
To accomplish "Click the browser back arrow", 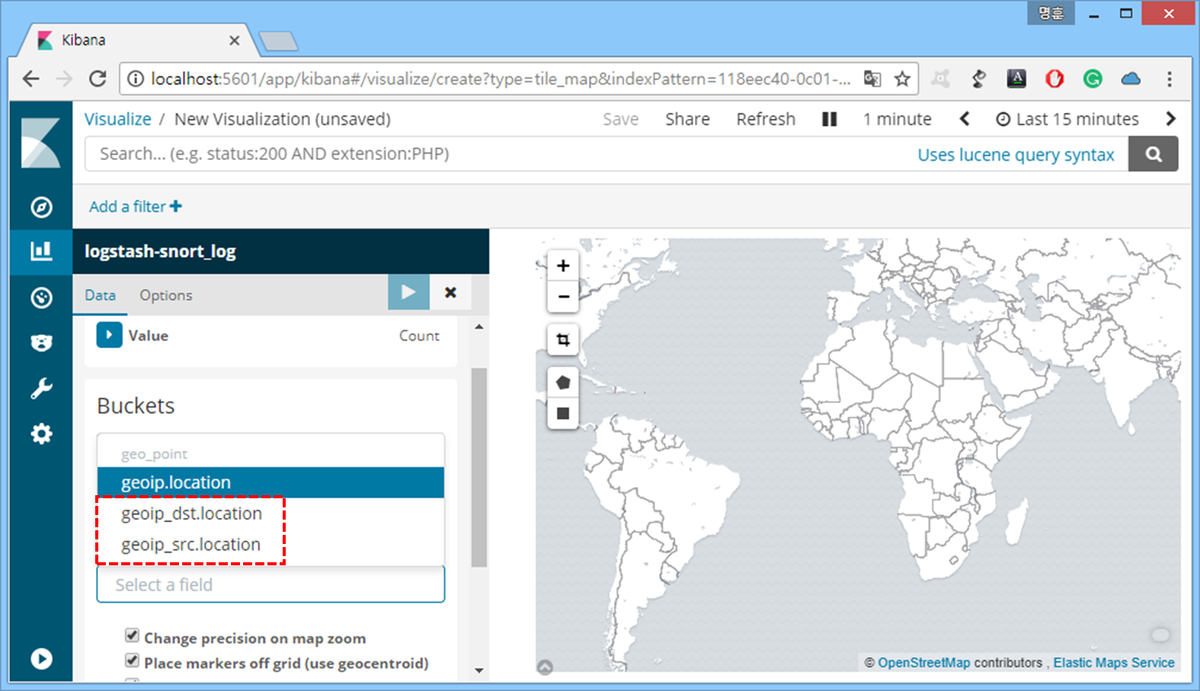I will click(31, 78).
